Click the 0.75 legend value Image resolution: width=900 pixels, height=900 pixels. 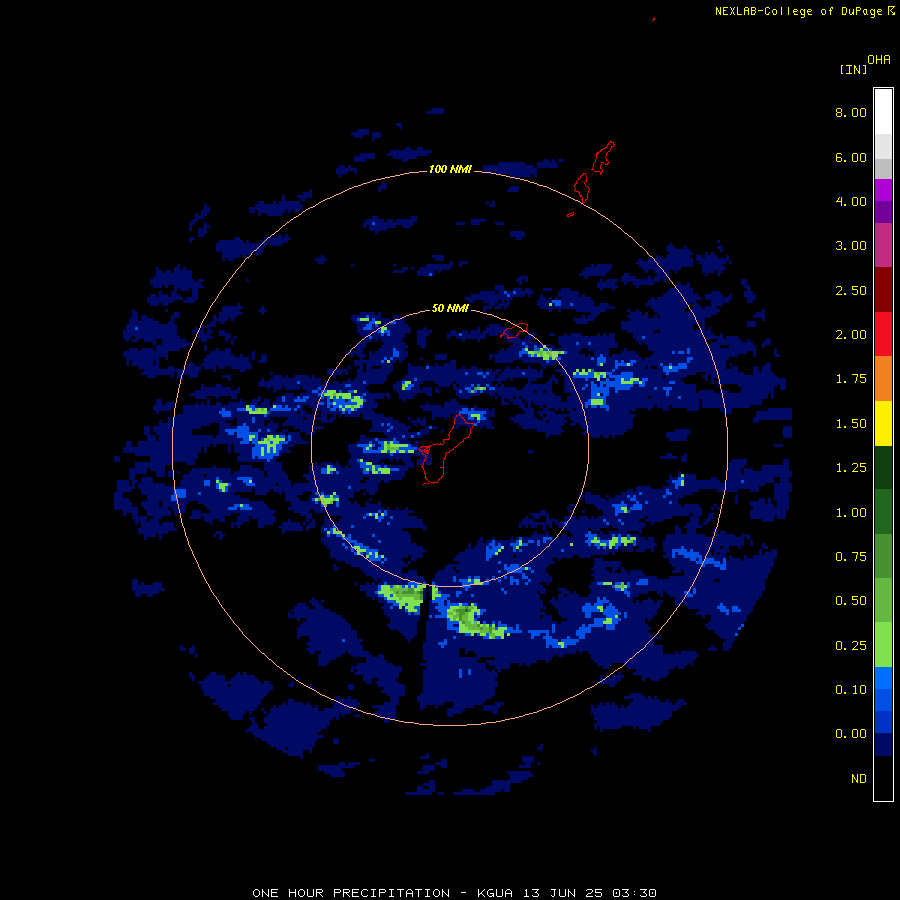point(851,557)
